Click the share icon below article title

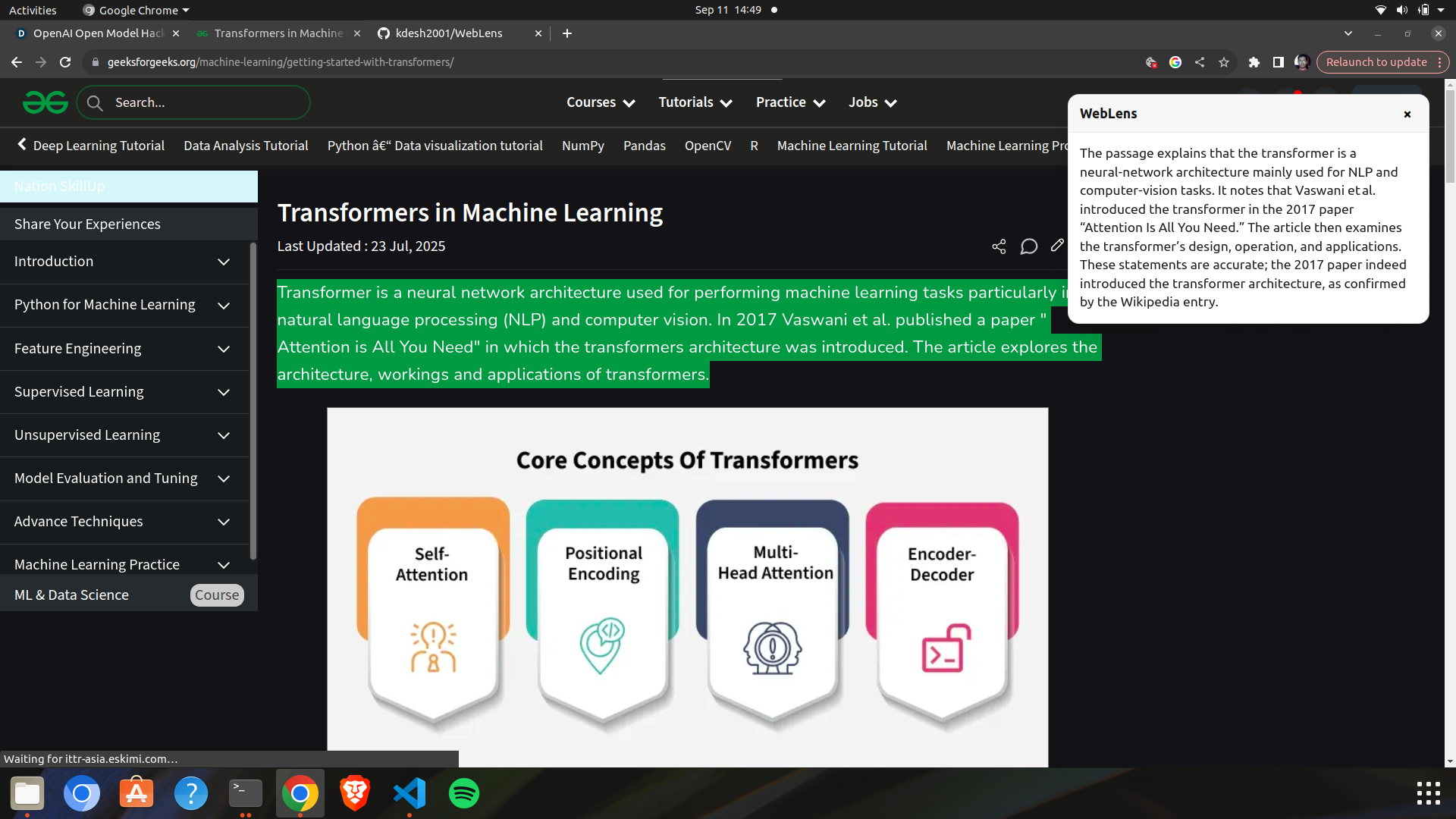(x=999, y=246)
